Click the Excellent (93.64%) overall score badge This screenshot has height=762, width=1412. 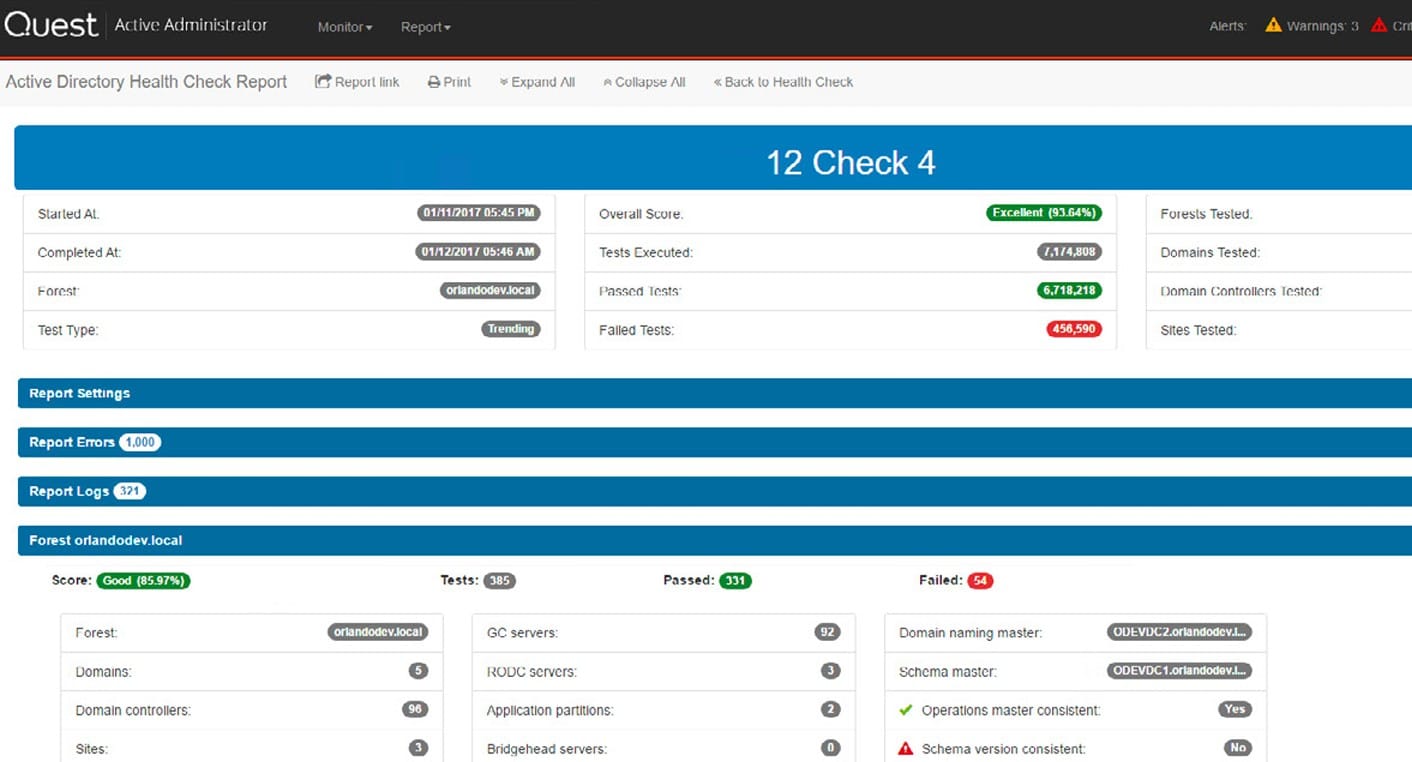pos(1044,213)
